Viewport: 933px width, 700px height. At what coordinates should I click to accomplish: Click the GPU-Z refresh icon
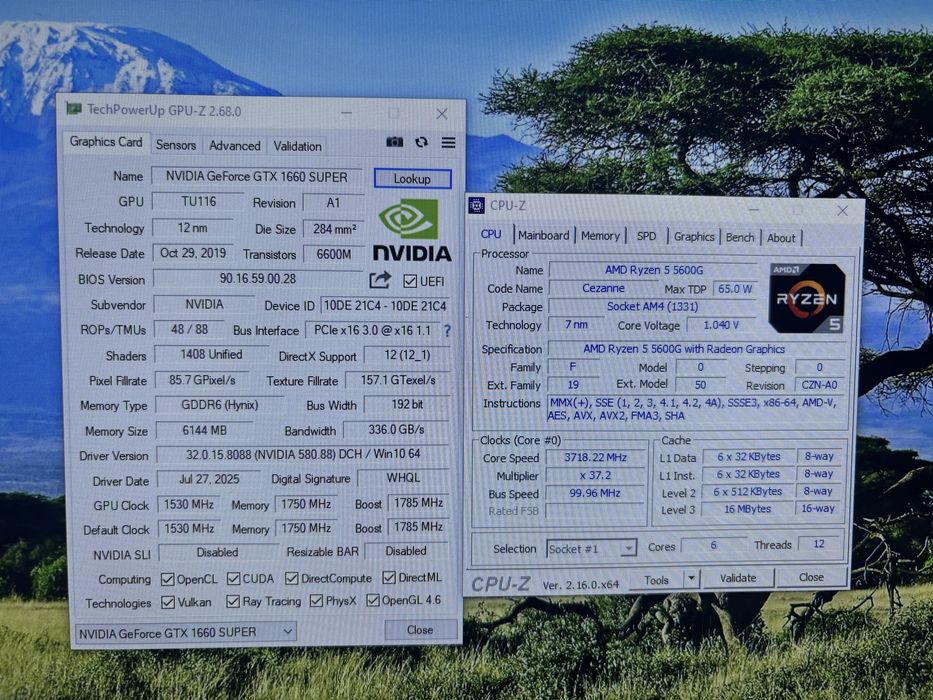421,142
